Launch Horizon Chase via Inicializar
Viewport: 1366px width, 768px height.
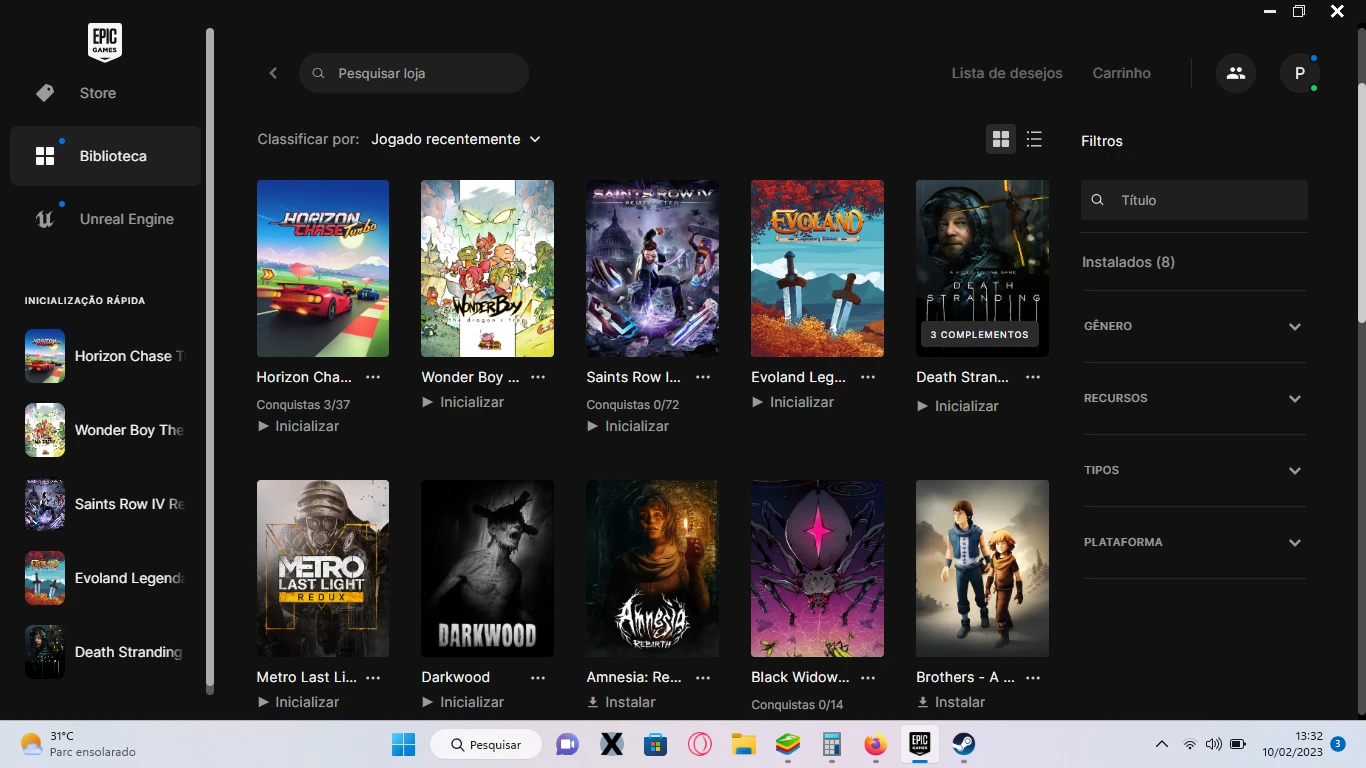click(x=298, y=426)
